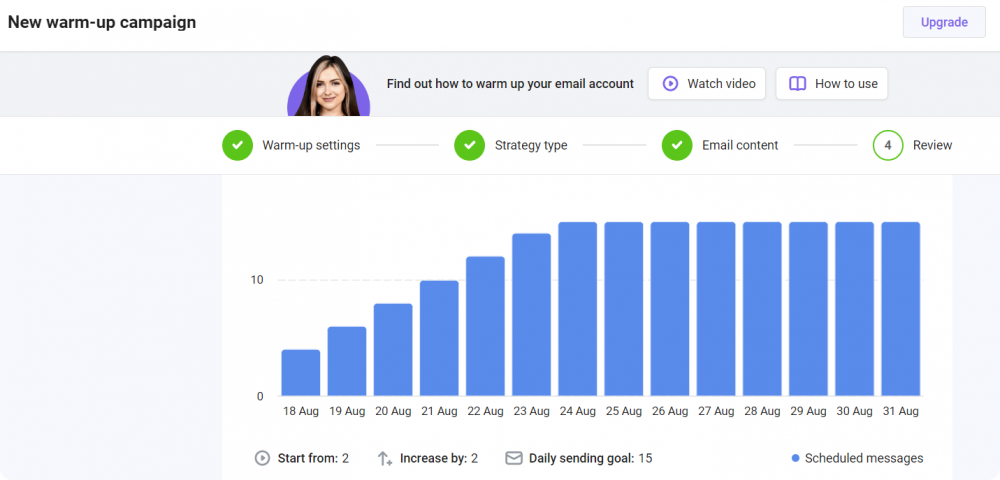Click the 23 Aug chart bar
The image size is (1000, 480).
[532, 315]
